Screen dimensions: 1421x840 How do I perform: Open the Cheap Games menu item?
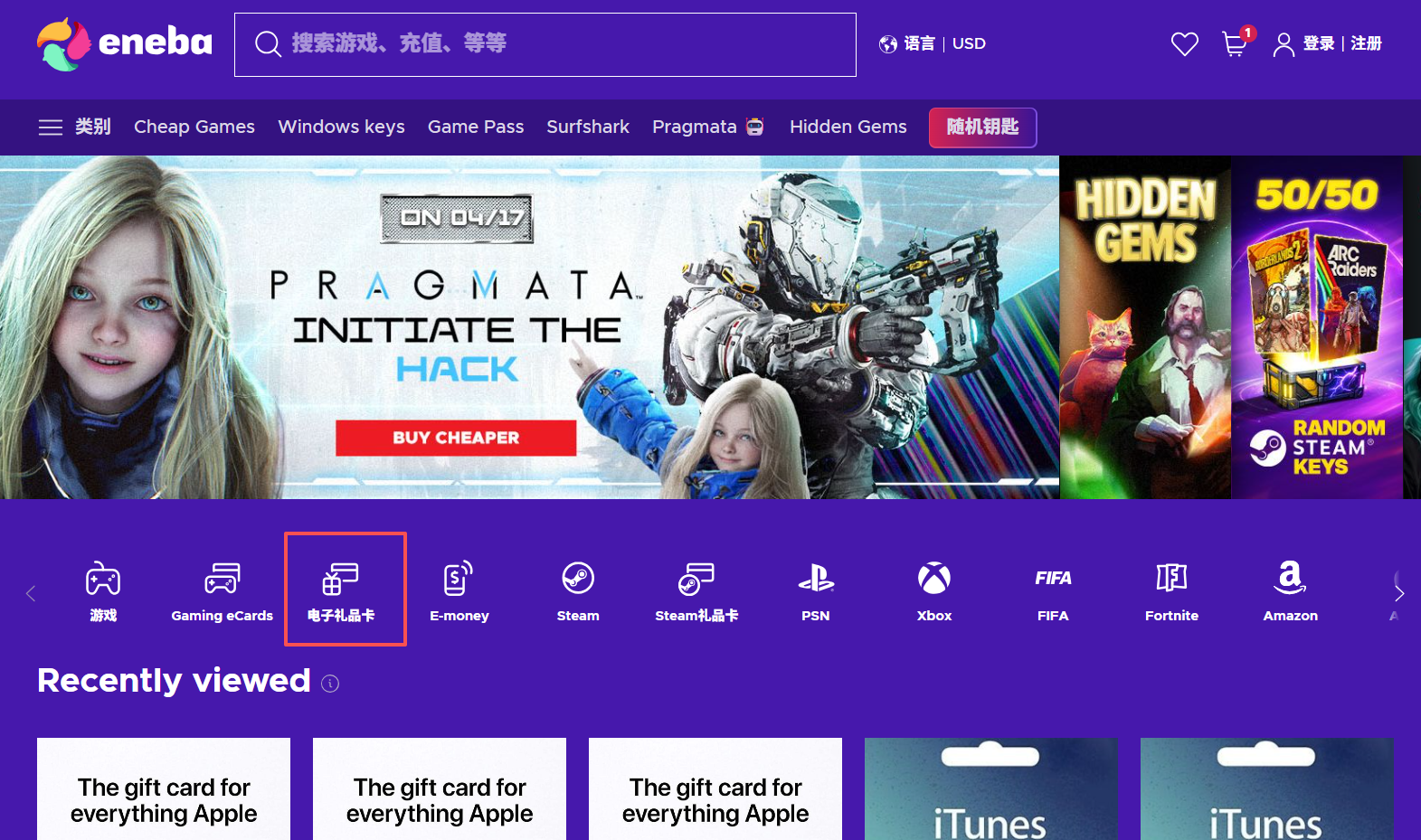(x=194, y=127)
